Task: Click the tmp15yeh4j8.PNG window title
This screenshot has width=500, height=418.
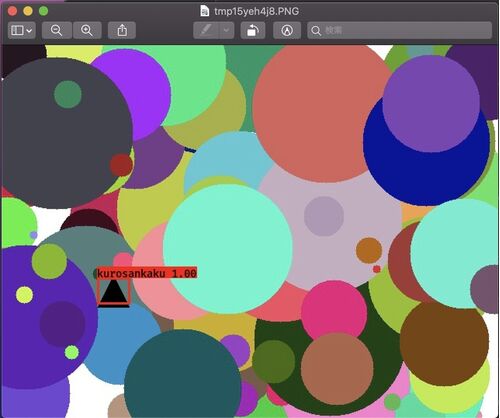Action: pos(256,11)
